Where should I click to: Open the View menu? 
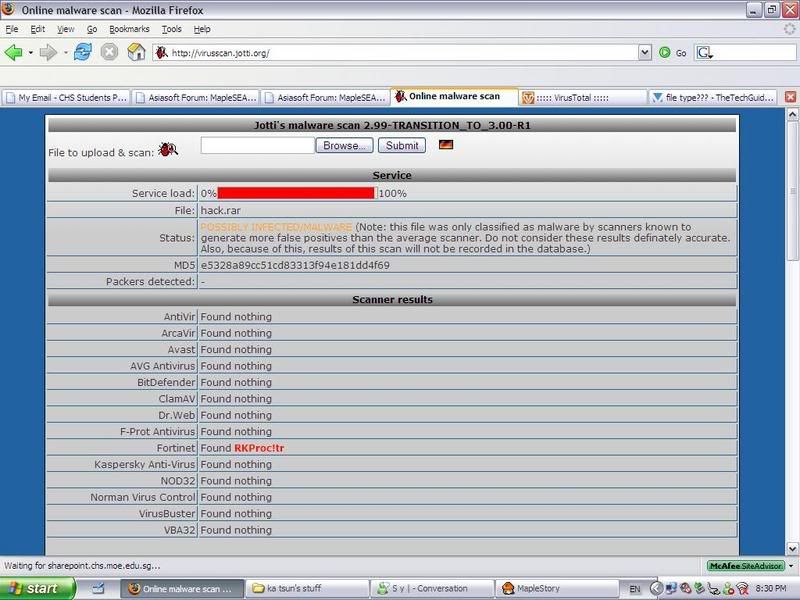pyautogui.click(x=65, y=29)
